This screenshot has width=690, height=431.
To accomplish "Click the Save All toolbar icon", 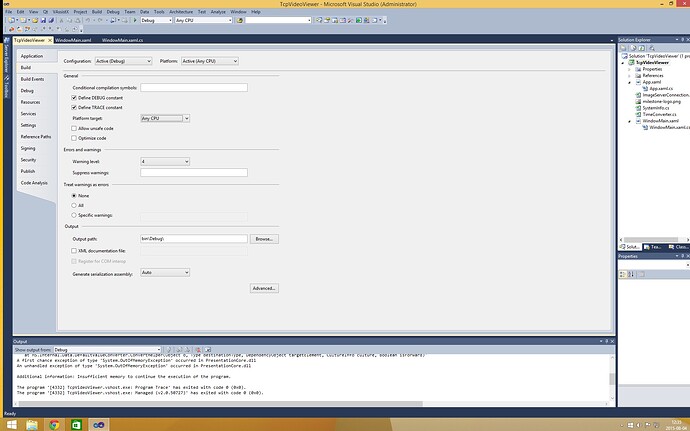I will 51,20.
